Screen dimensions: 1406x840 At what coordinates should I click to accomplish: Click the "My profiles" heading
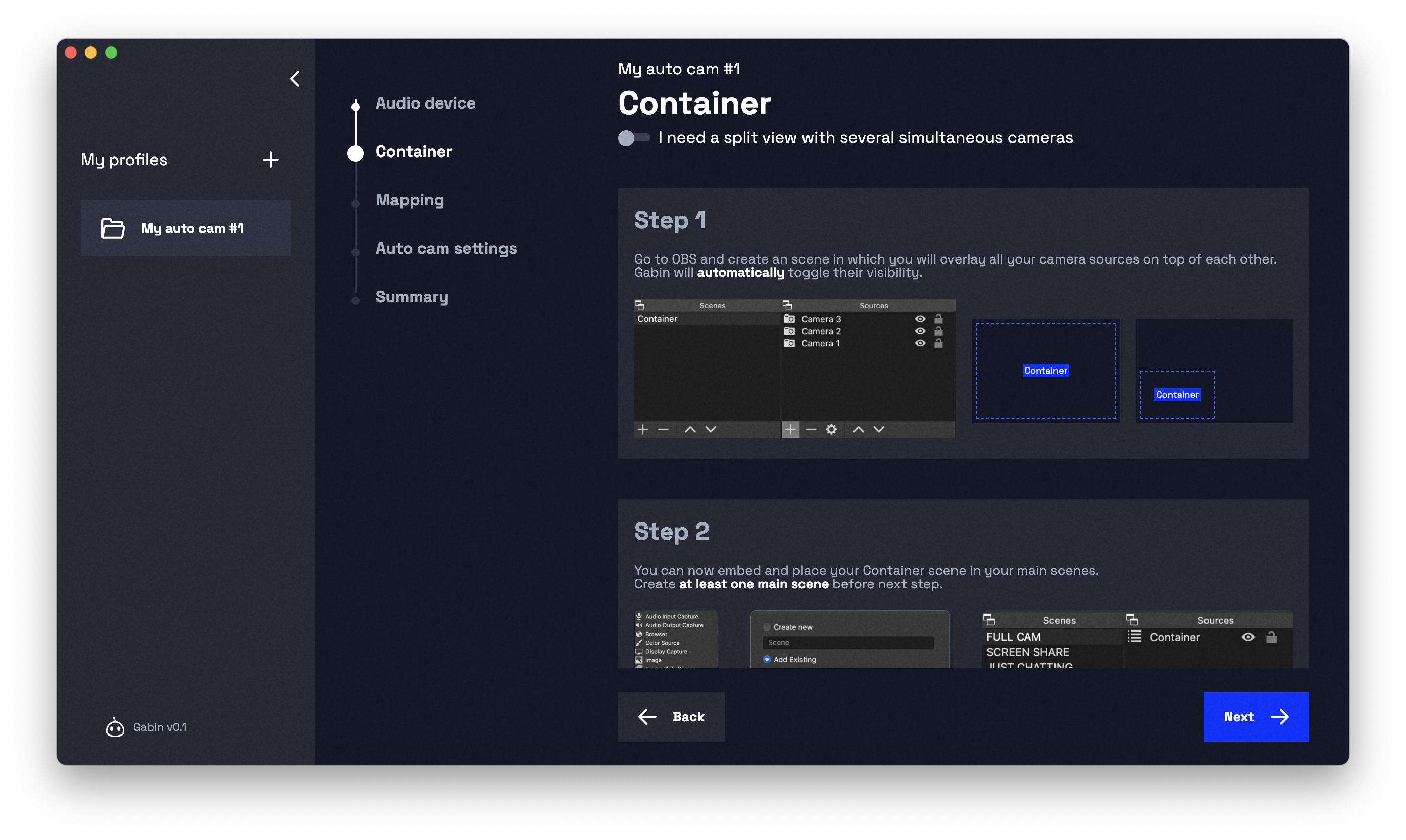pyautogui.click(x=124, y=160)
